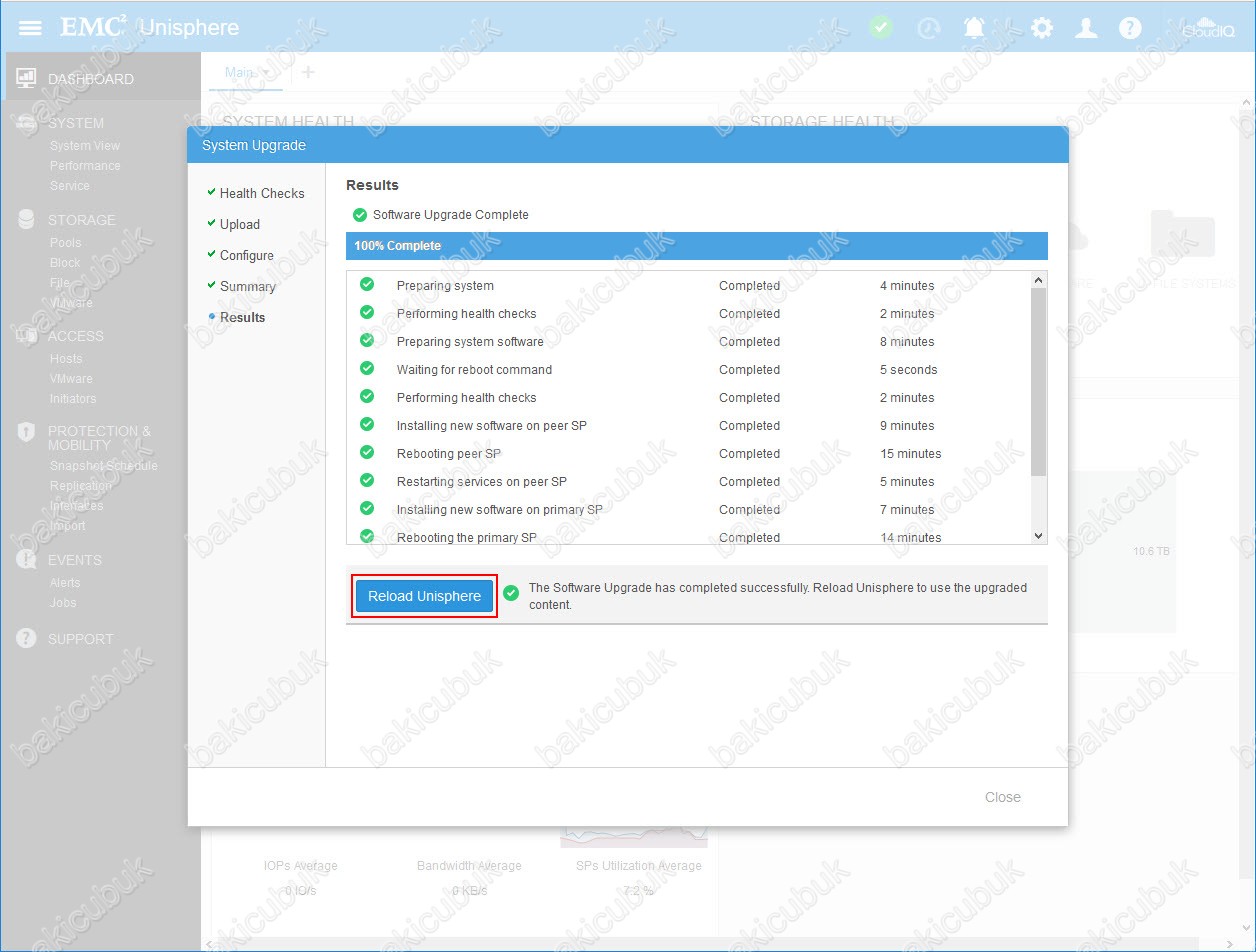Click the up arrow of results scrollbar
1256x952 pixels.
point(1038,280)
